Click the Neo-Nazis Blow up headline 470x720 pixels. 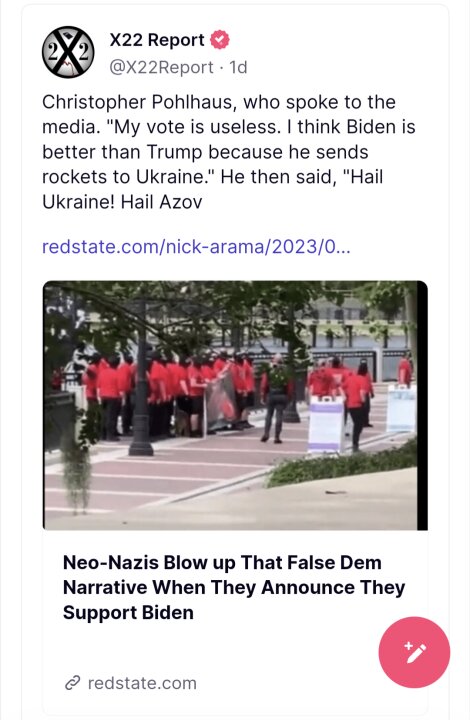(234, 587)
